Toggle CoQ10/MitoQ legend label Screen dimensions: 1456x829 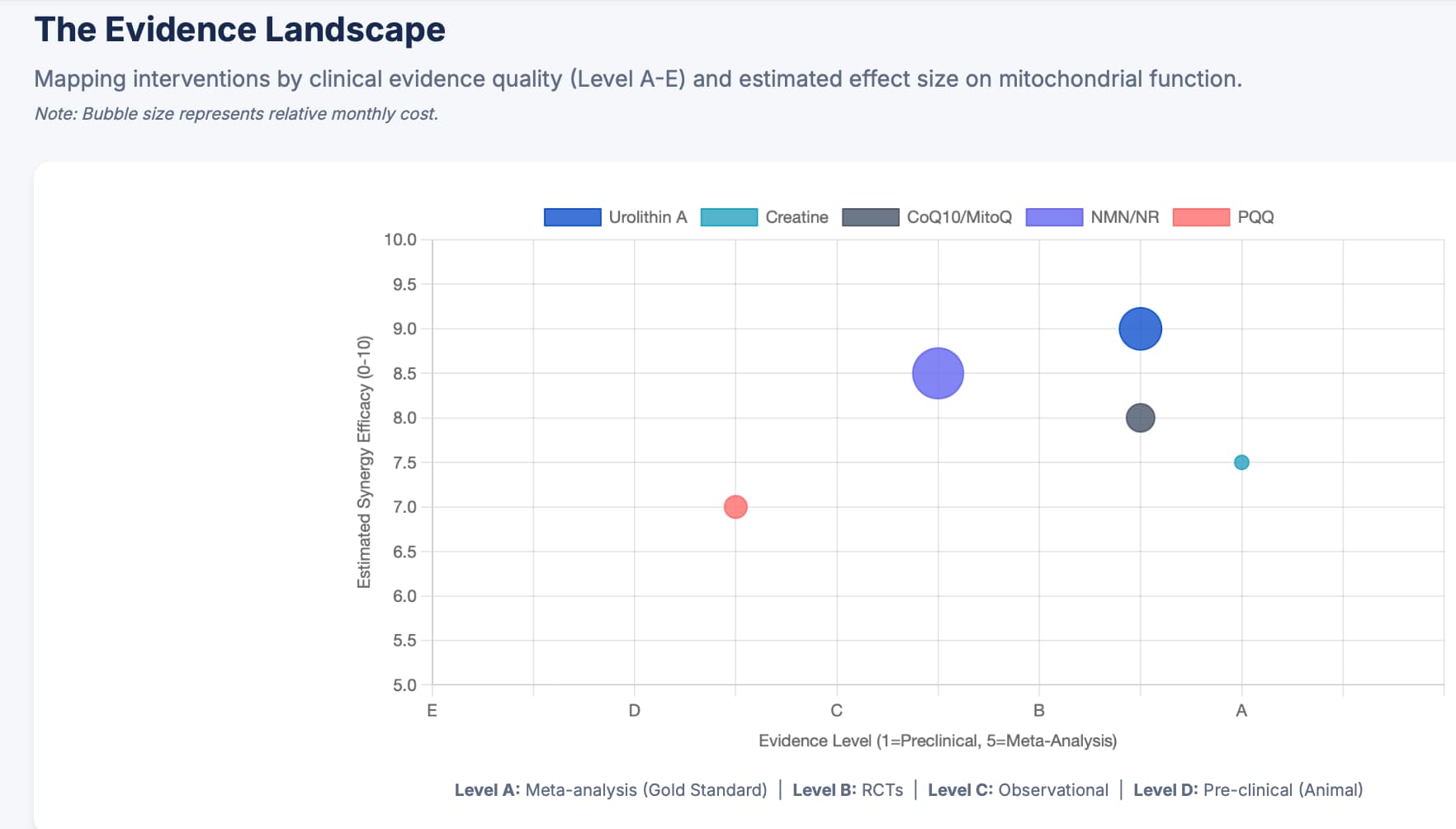pyautogui.click(x=959, y=217)
